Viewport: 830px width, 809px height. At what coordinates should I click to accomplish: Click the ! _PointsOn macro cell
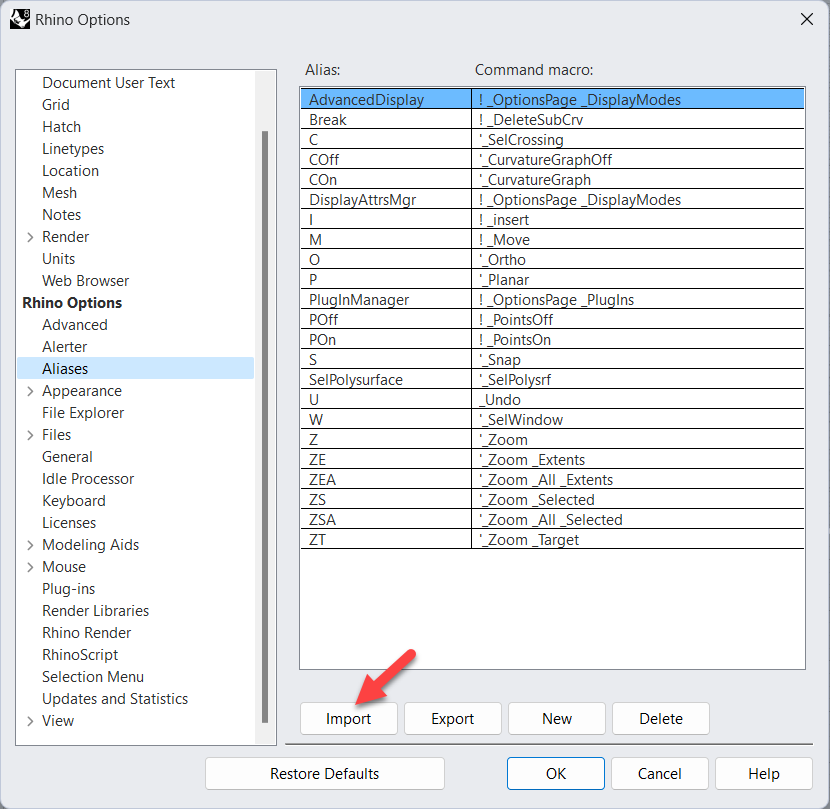(x=638, y=340)
